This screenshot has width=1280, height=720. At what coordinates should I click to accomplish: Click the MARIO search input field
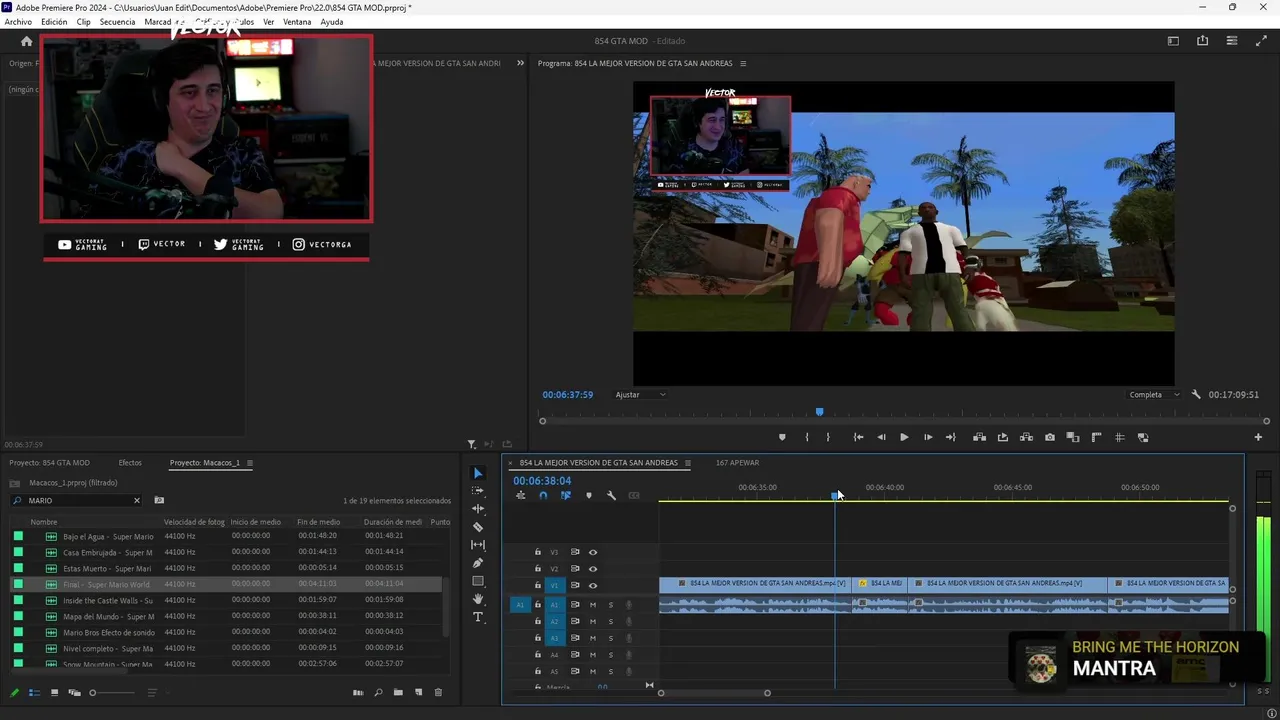coord(78,500)
